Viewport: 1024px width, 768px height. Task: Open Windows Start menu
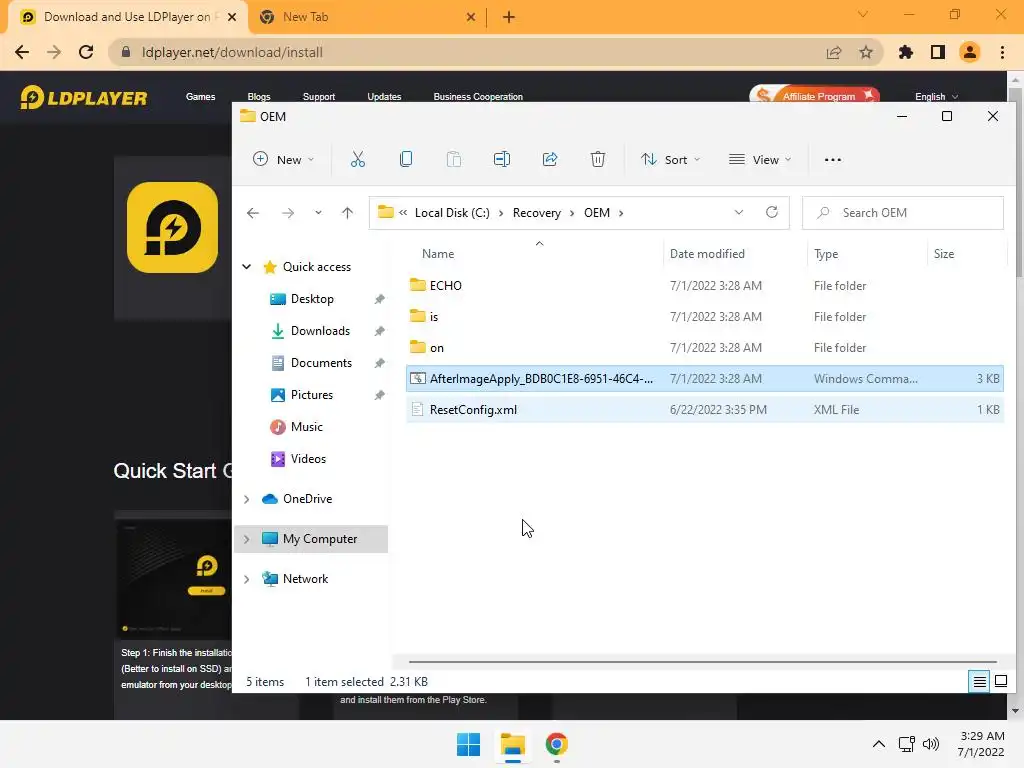tap(468, 744)
